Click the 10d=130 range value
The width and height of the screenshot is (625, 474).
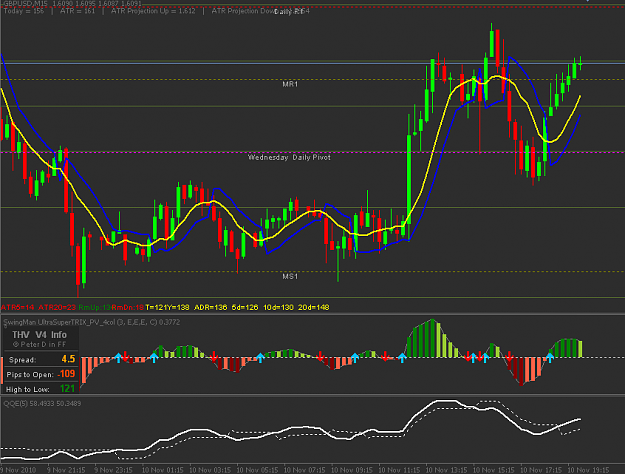point(278,307)
